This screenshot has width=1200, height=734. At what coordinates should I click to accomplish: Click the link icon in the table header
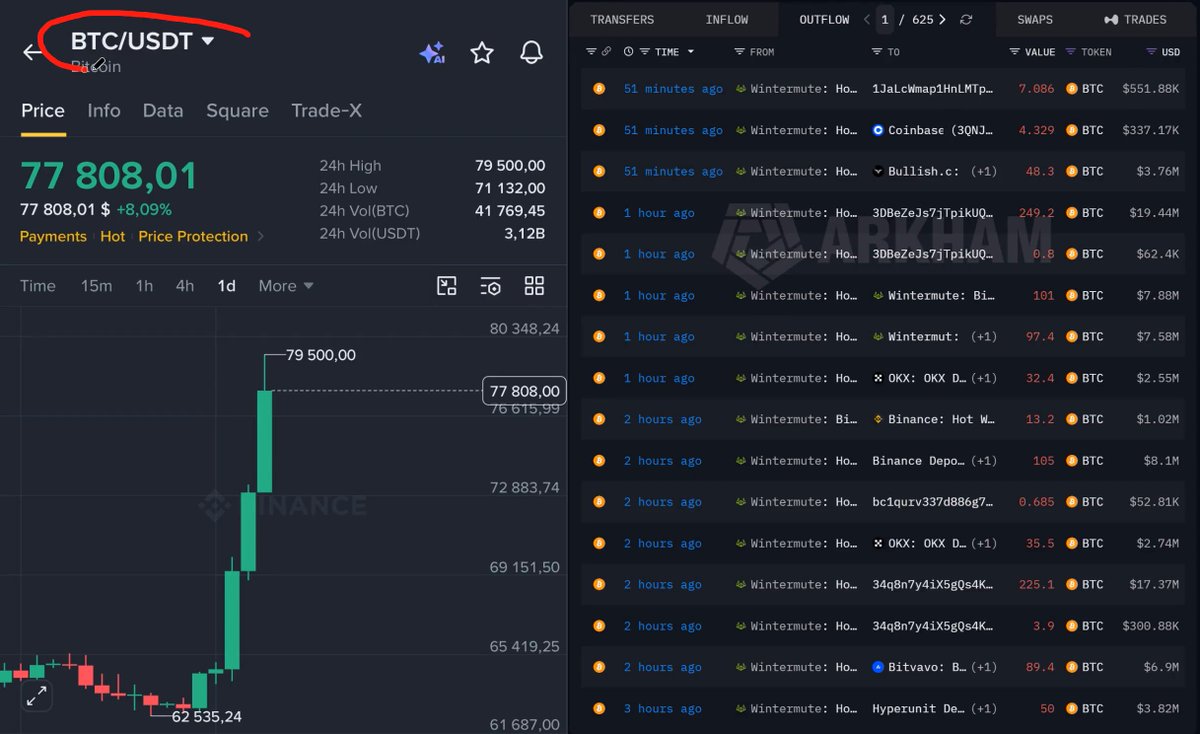pos(606,52)
